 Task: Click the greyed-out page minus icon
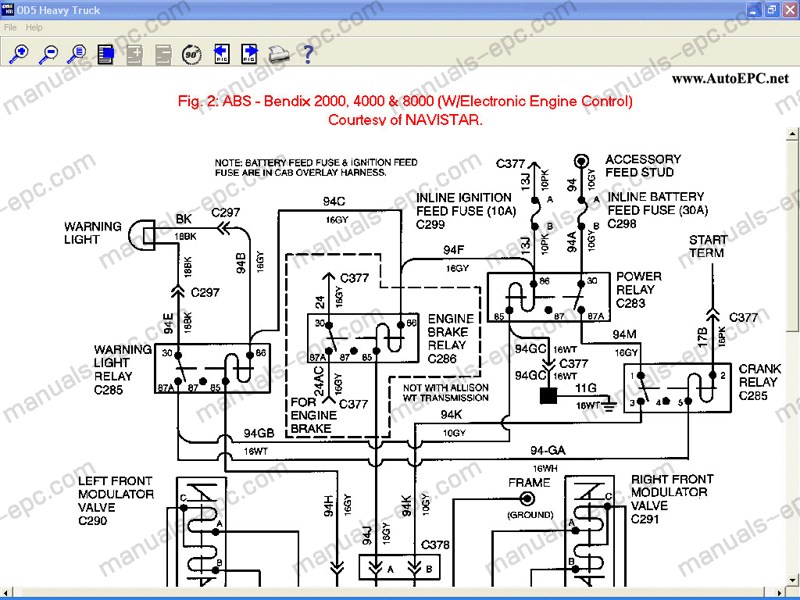[163, 54]
